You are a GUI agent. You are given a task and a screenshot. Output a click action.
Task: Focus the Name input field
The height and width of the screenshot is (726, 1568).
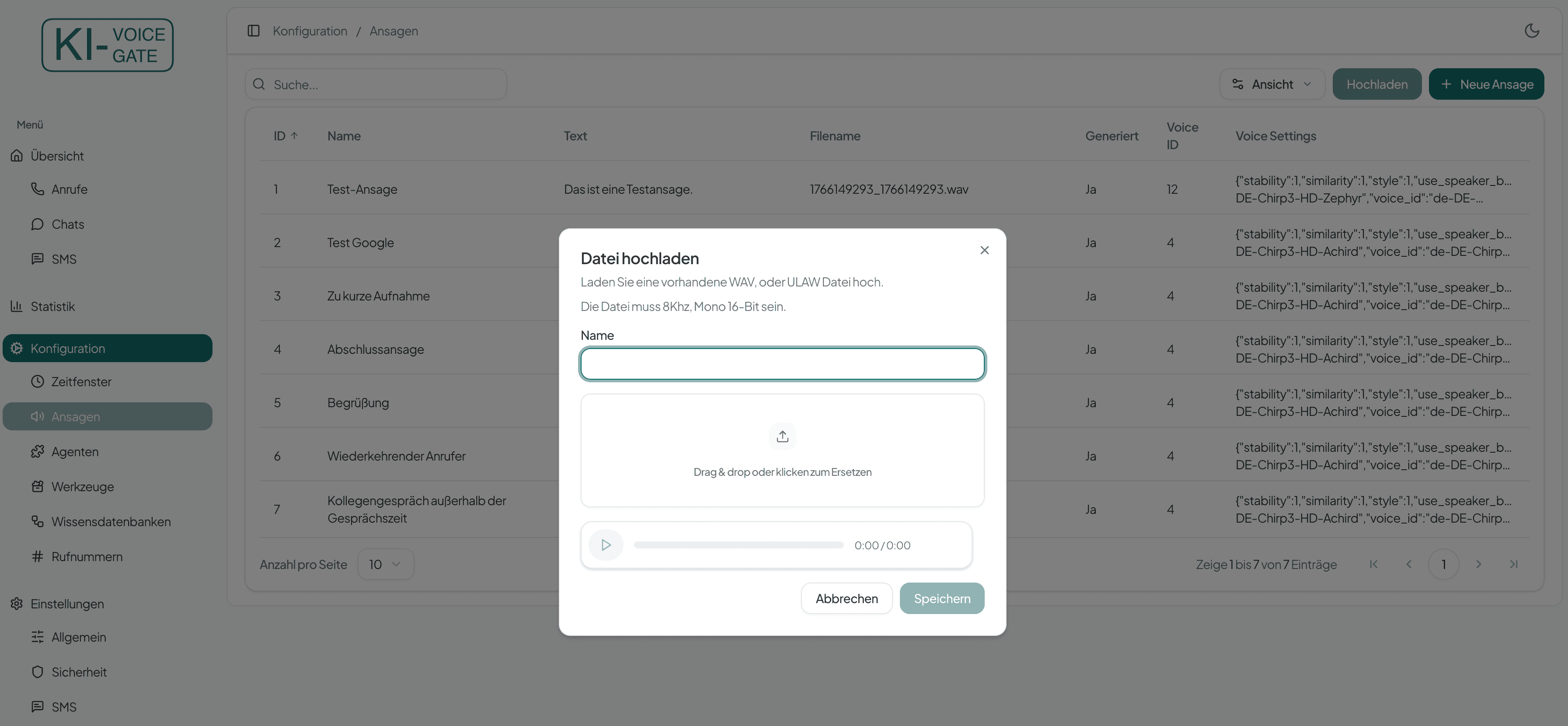782,363
